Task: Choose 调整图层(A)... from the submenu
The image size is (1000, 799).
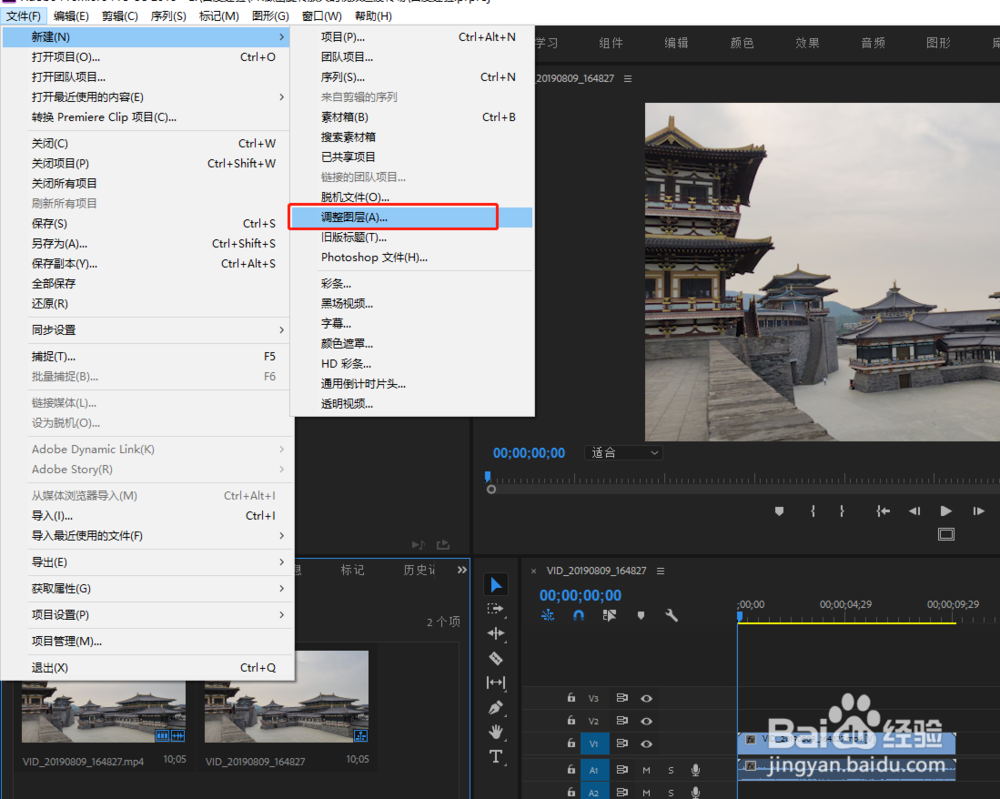Action: [411, 217]
